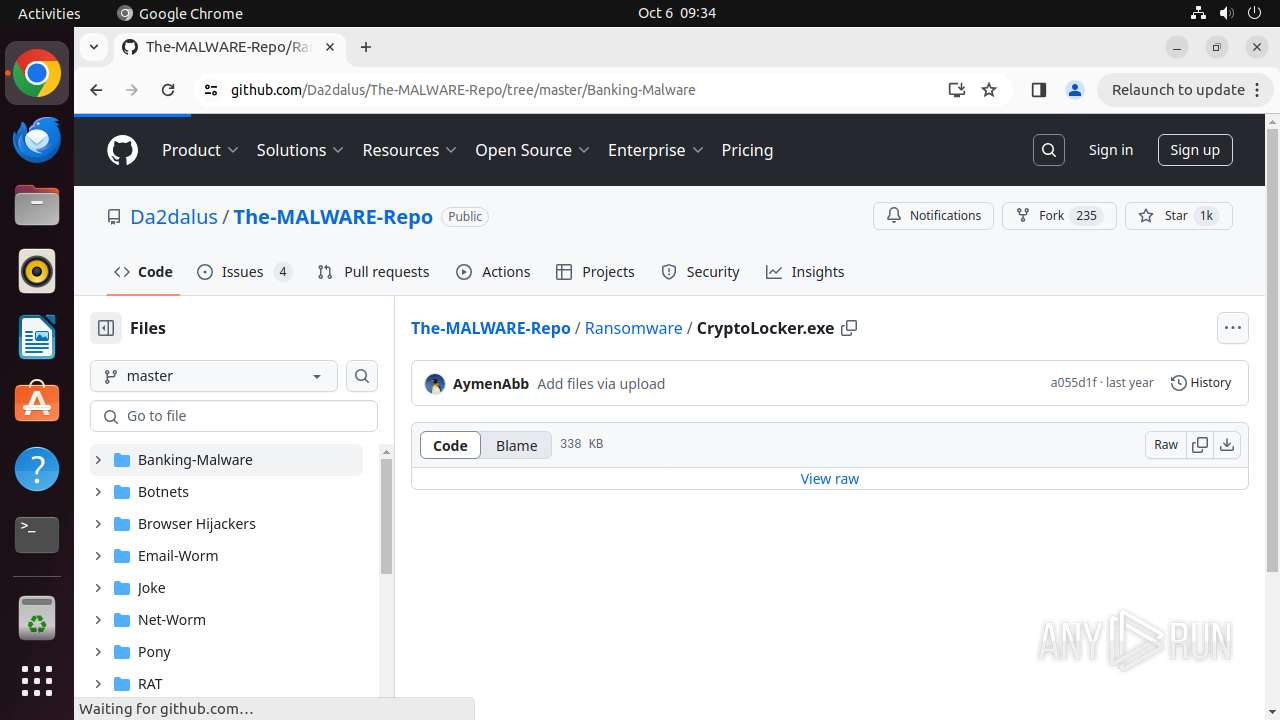Expand Email-Worm folder chevron
Image resolution: width=1280 pixels, height=720 pixels.
pyautogui.click(x=98, y=556)
